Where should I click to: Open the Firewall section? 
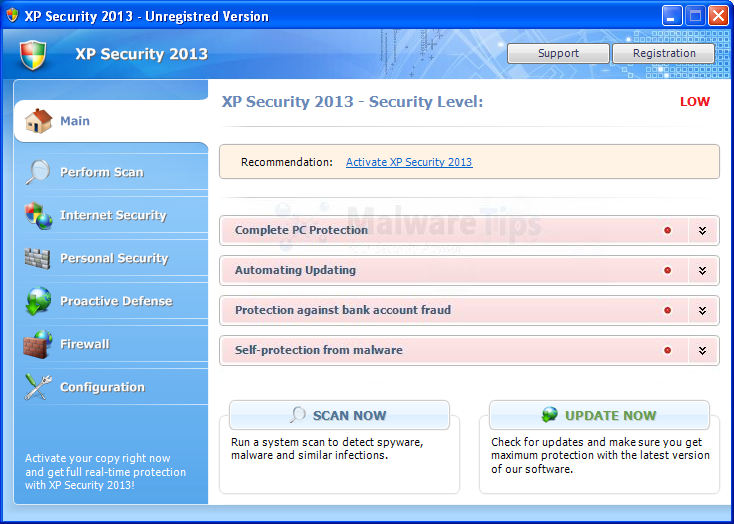(x=111, y=344)
